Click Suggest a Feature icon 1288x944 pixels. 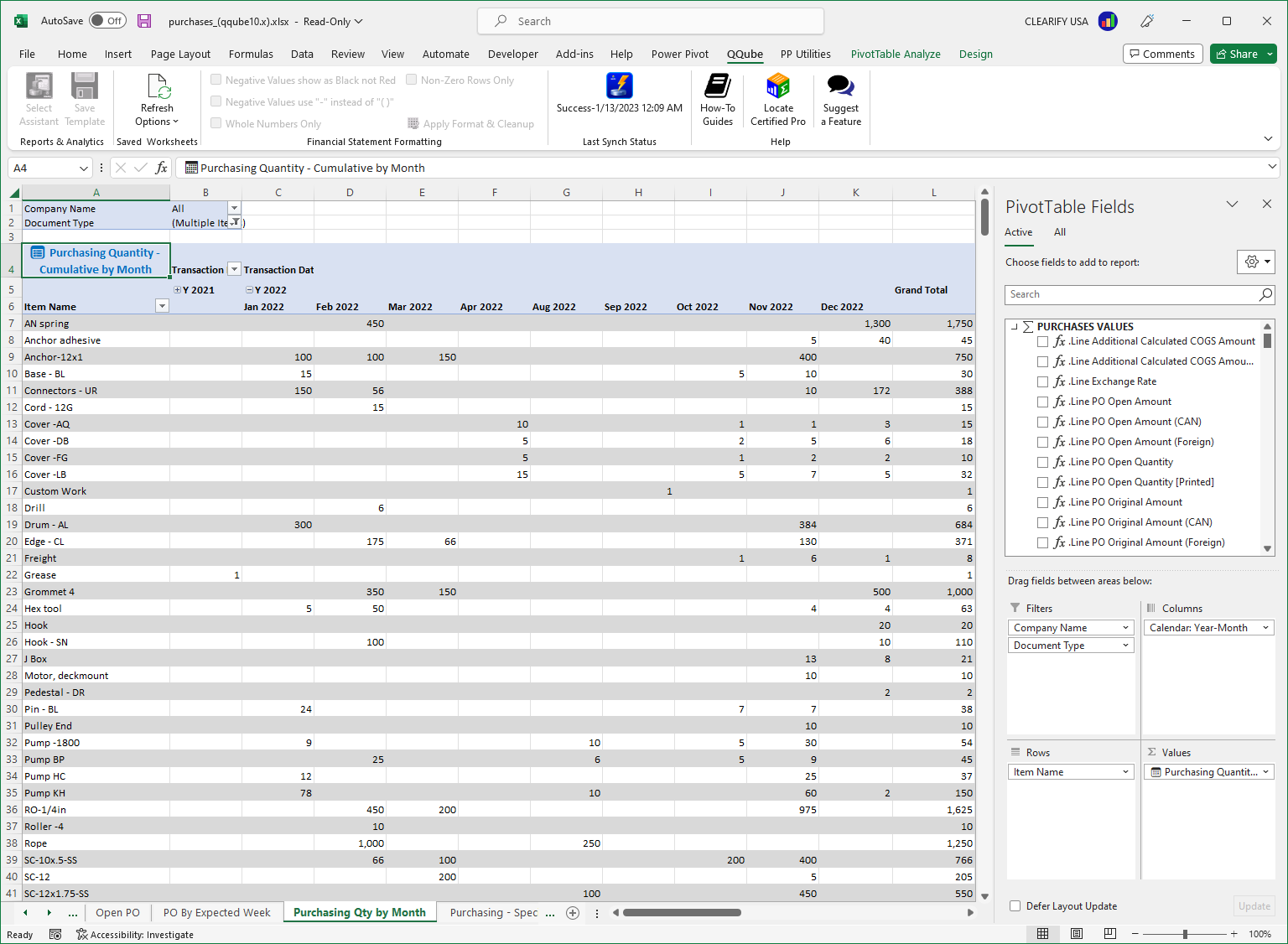(841, 86)
